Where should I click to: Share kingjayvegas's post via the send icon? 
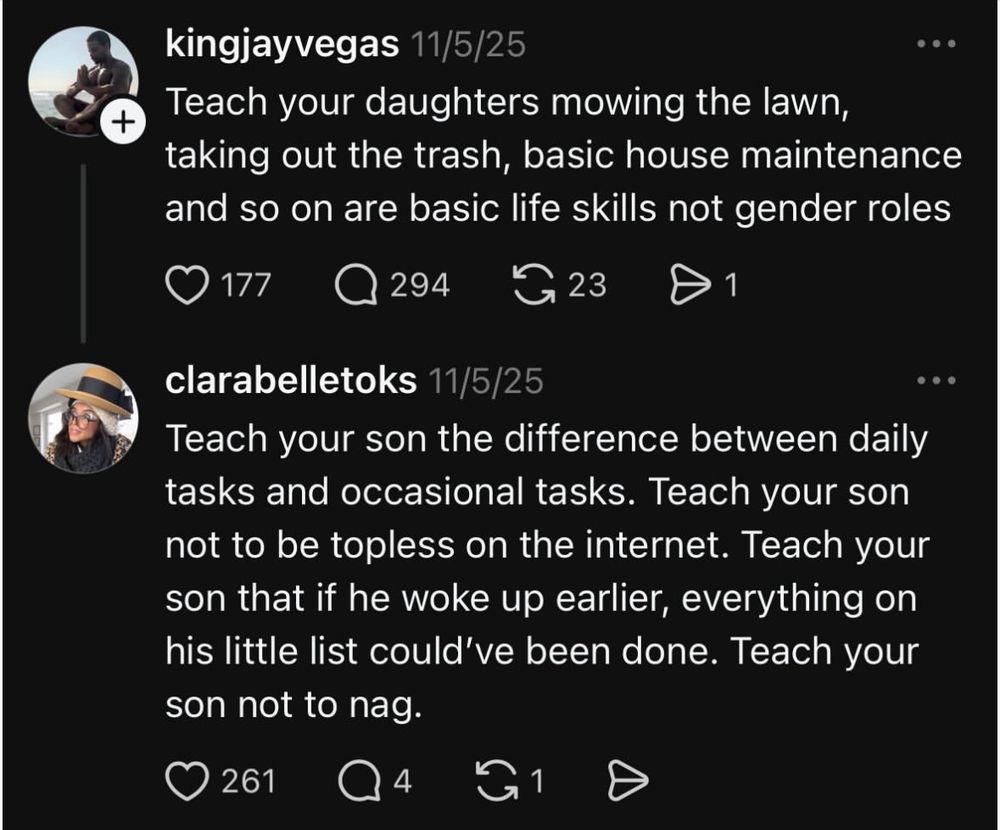tap(692, 284)
